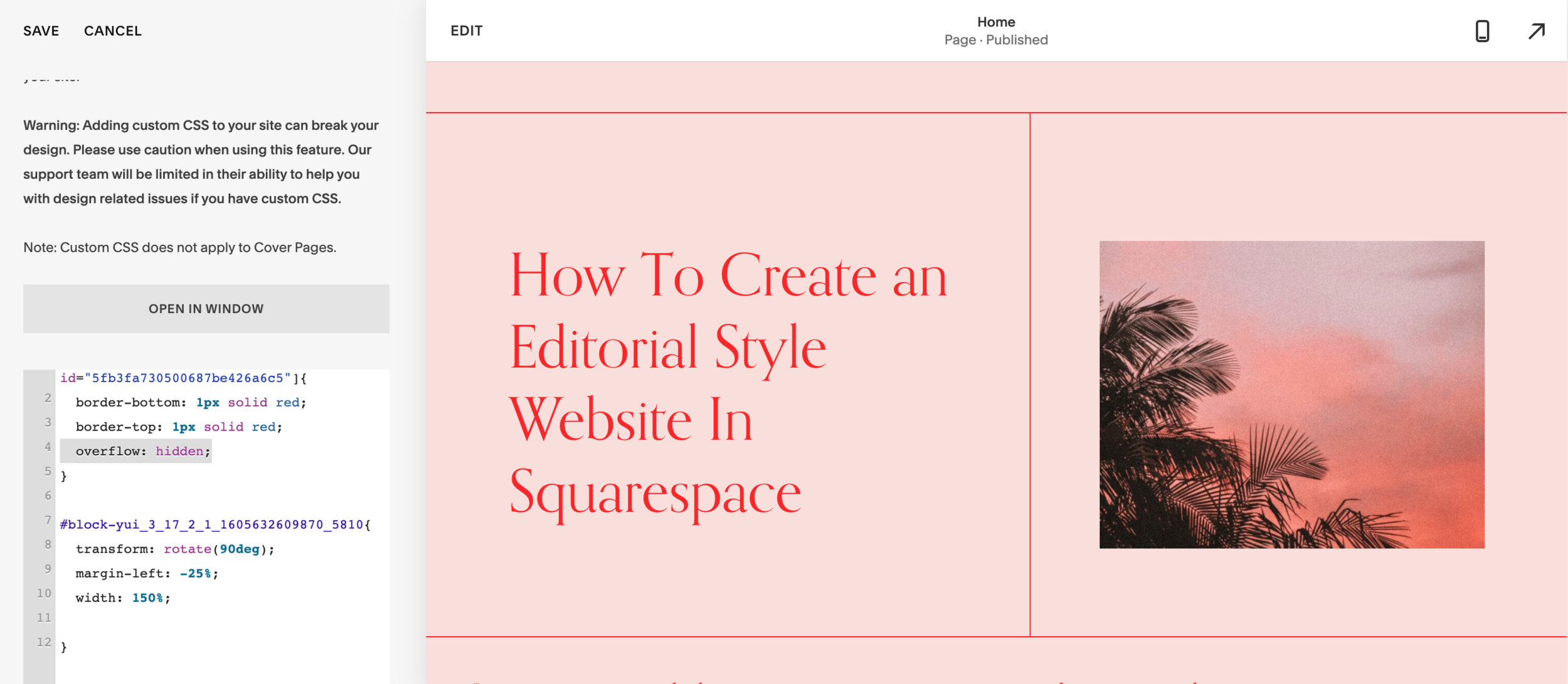Open the published site in a new tab

1537,31
